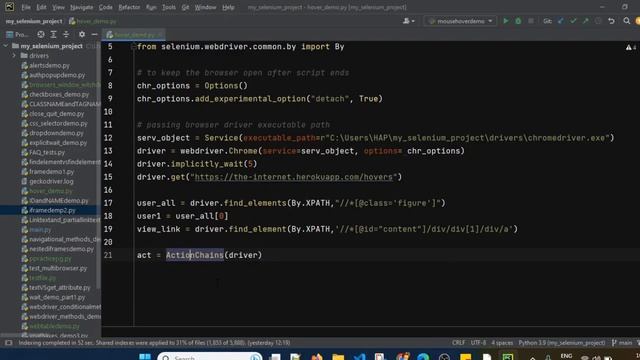The image size is (640, 360).
Task: Open the mousehoverdemo run configuration dropdown
Action: pyautogui.click(x=460, y=21)
